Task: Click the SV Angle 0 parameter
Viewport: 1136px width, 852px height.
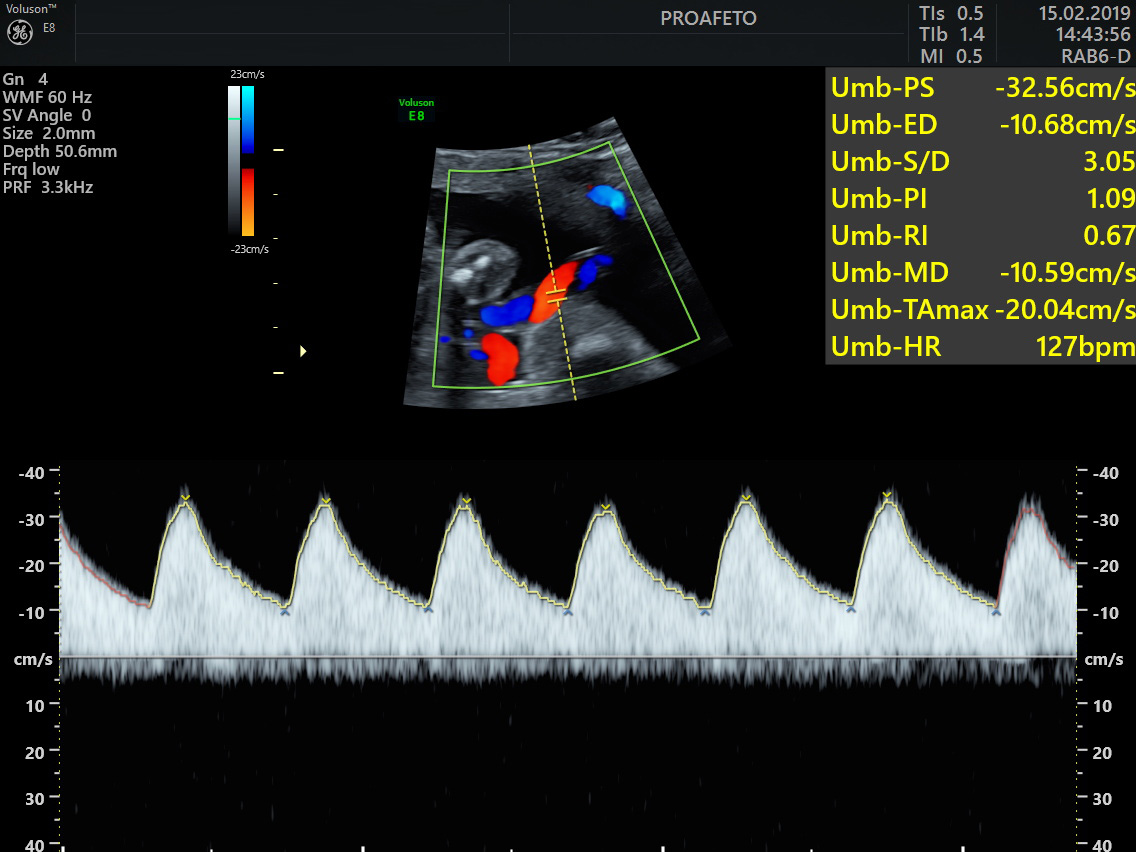Action: tap(47, 115)
